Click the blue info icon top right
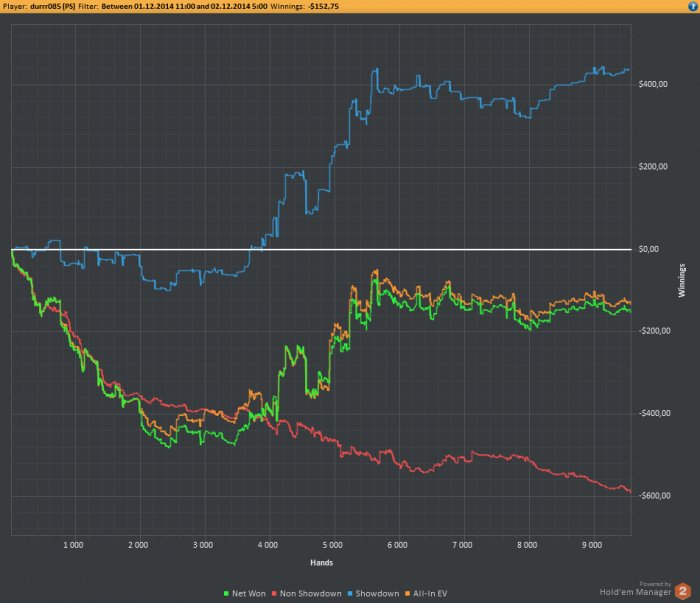 (692, 6)
